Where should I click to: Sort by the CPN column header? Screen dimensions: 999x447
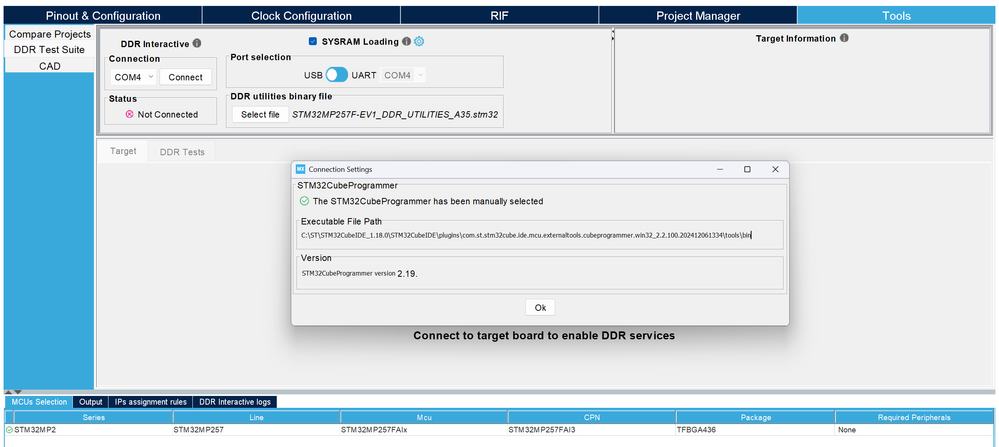pyautogui.click(x=592, y=418)
